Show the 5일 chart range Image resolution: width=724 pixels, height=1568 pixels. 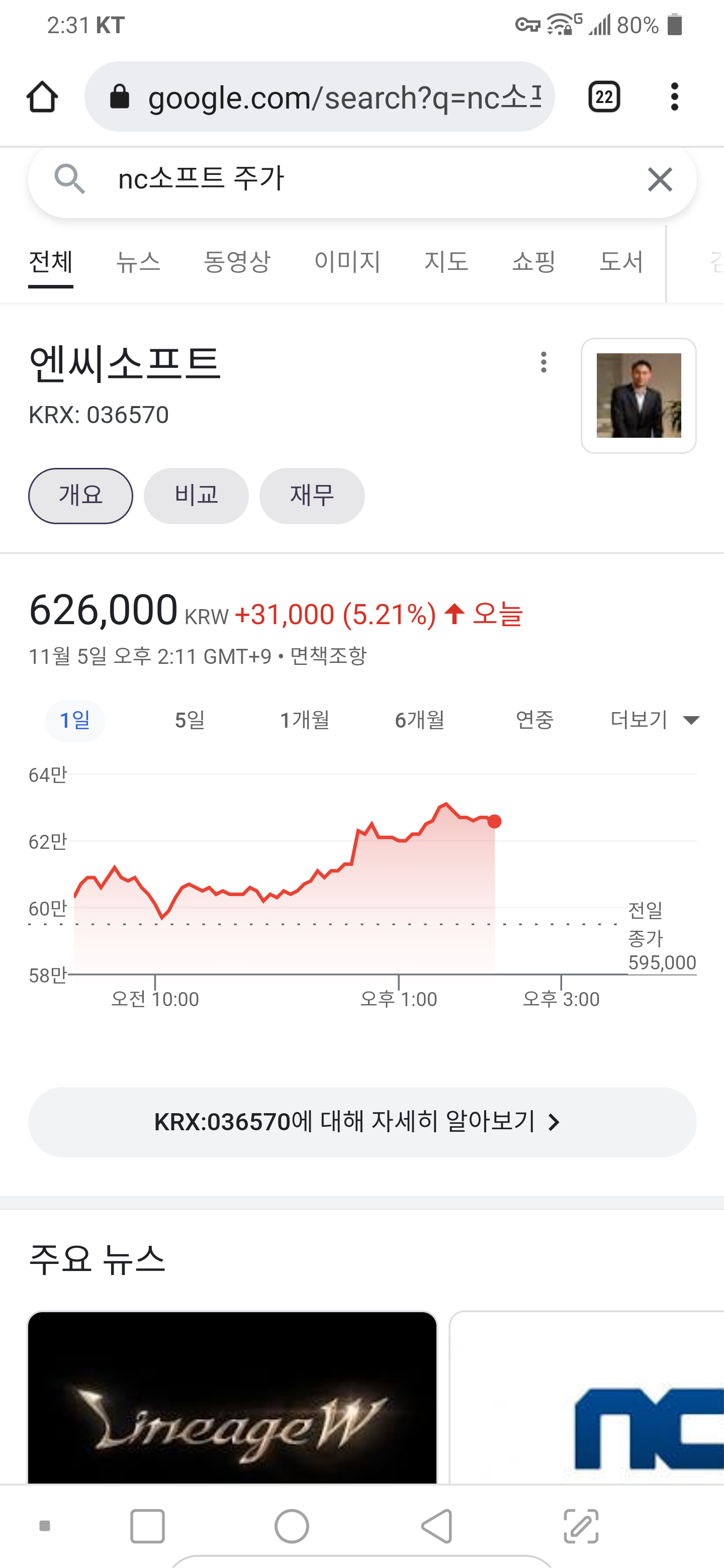click(190, 720)
